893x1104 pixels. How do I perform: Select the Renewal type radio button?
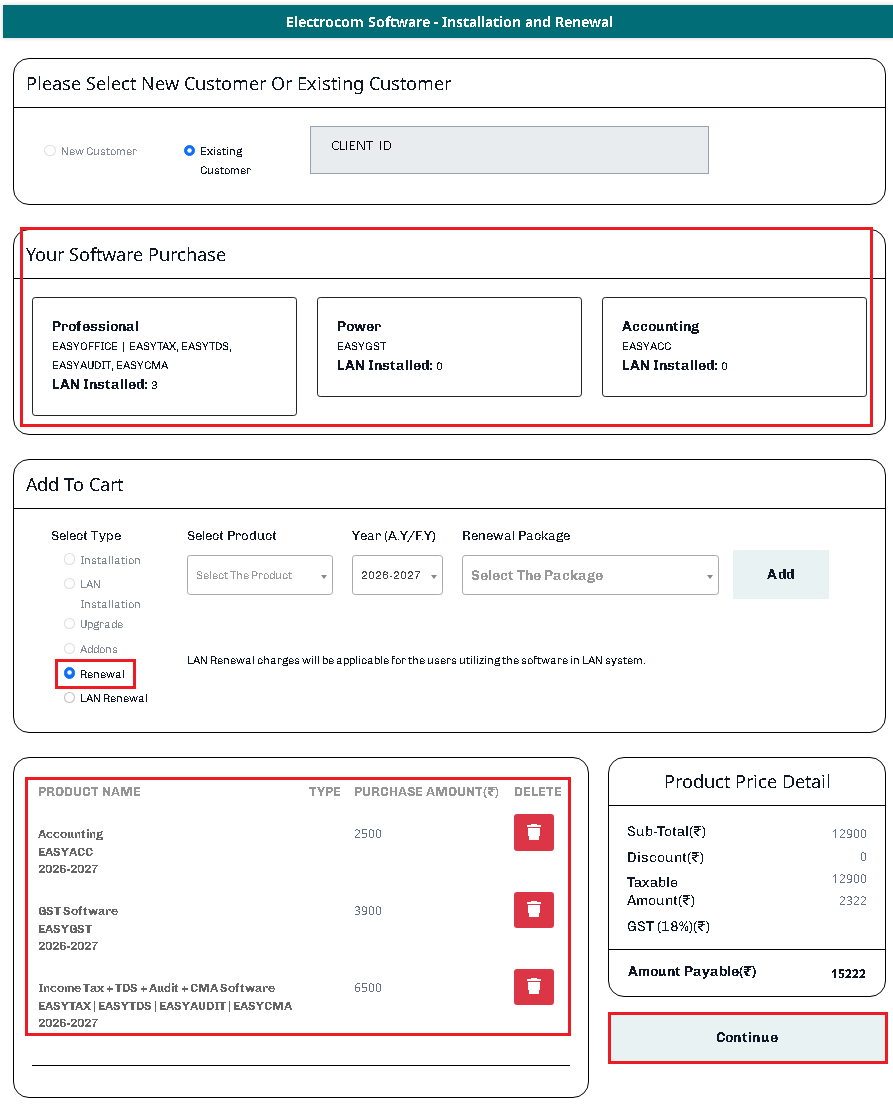pyautogui.click(x=69, y=674)
